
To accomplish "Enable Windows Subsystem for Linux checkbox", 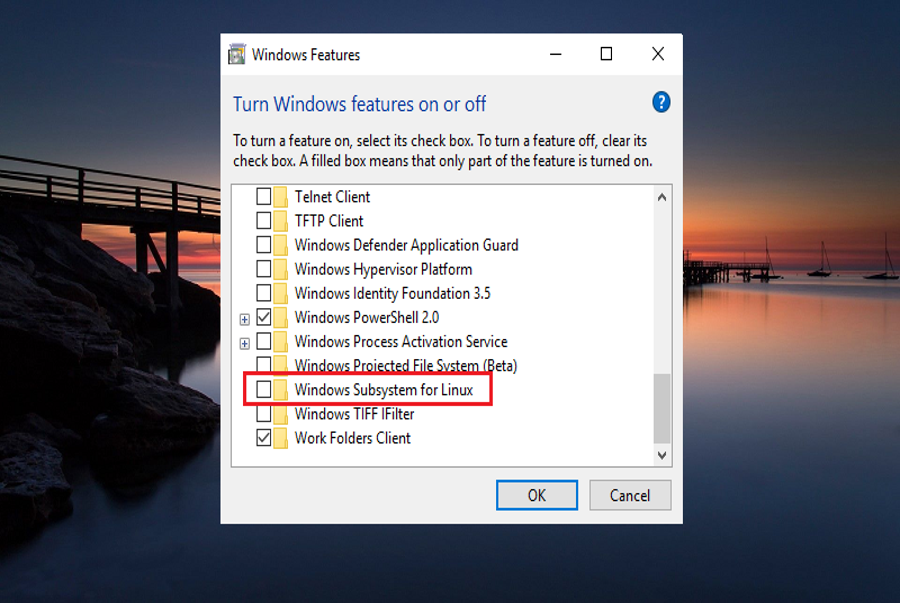I will (263, 390).
